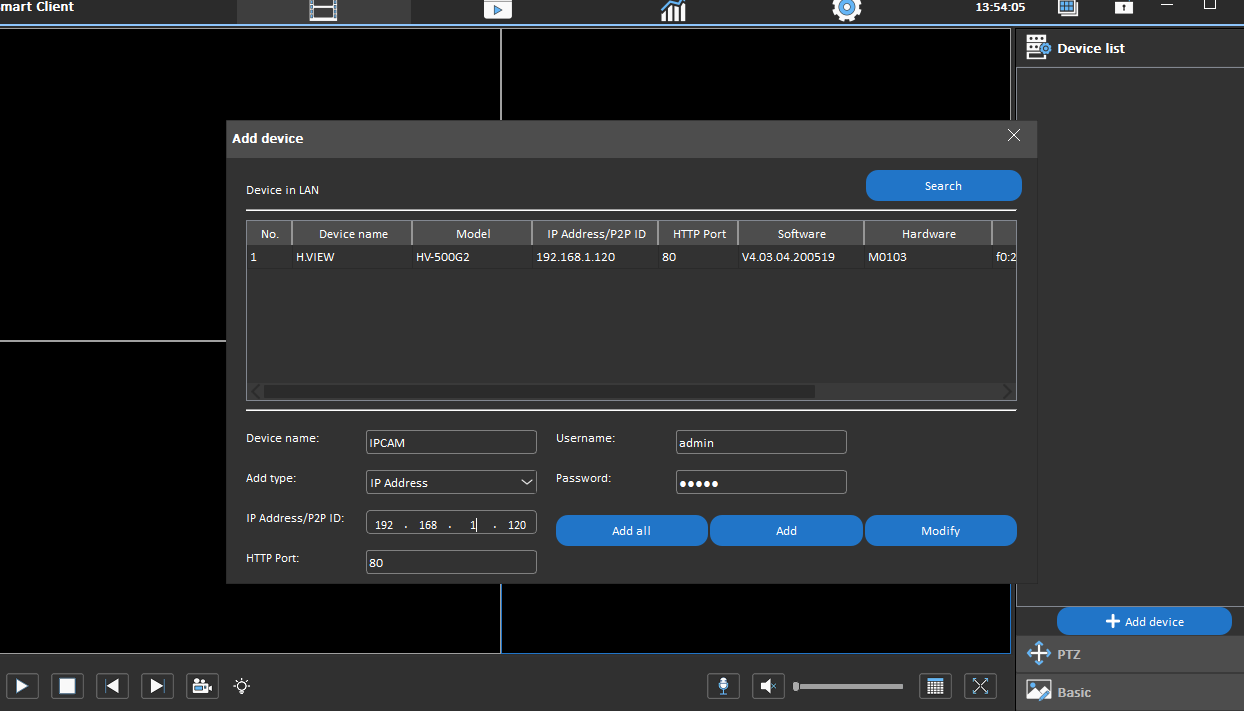Toggle the microphone talk button
The height and width of the screenshot is (711, 1244).
click(x=722, y=686)
